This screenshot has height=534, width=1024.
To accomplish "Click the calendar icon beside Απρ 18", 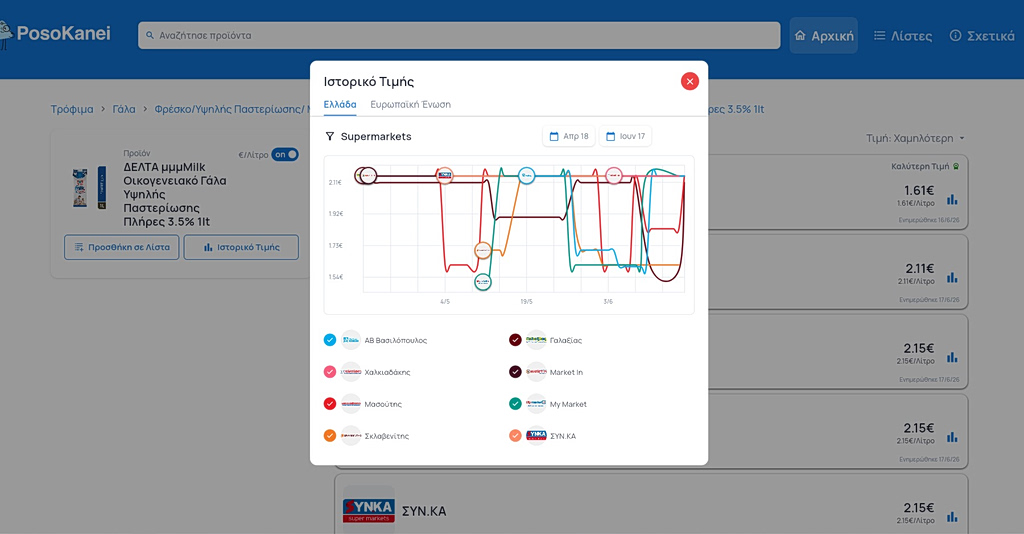I will 554,136.
